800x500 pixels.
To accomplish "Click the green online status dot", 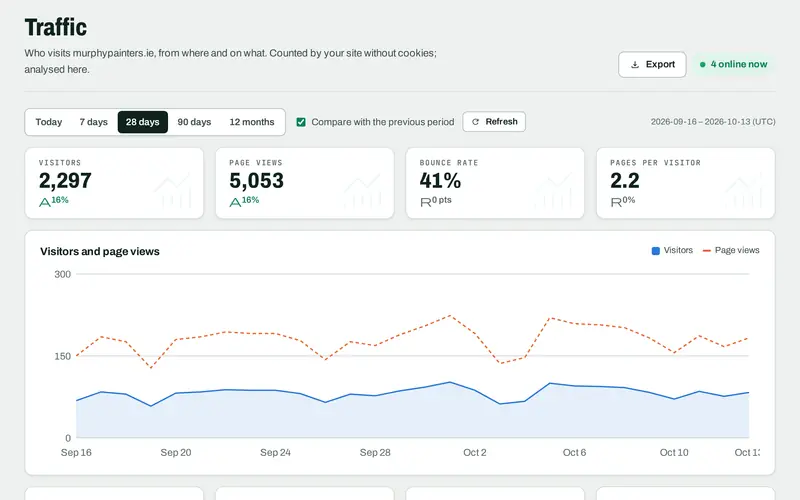I will (703, 65).
